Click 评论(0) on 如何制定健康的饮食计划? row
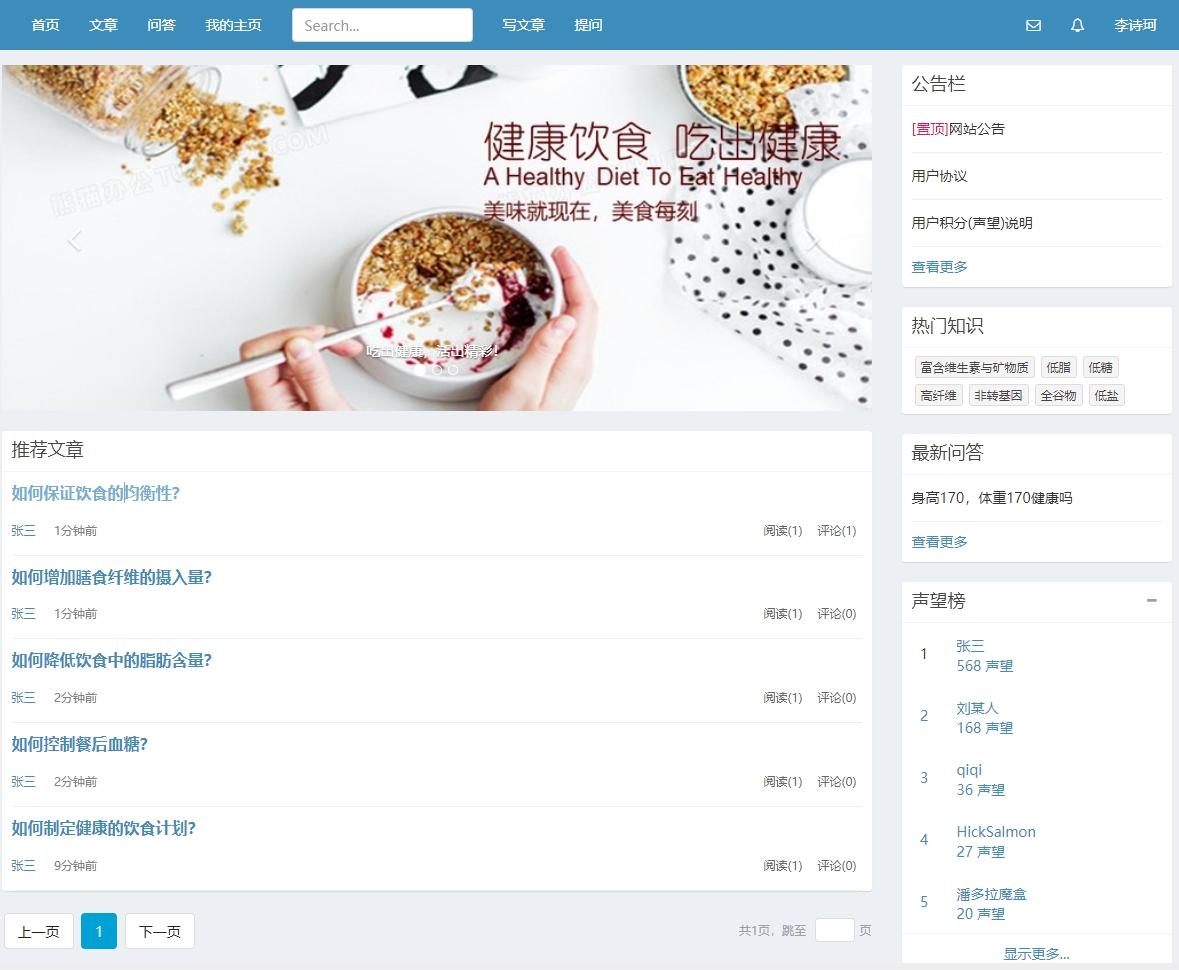Screen dimensions: 1179x970 coord(837,865)
